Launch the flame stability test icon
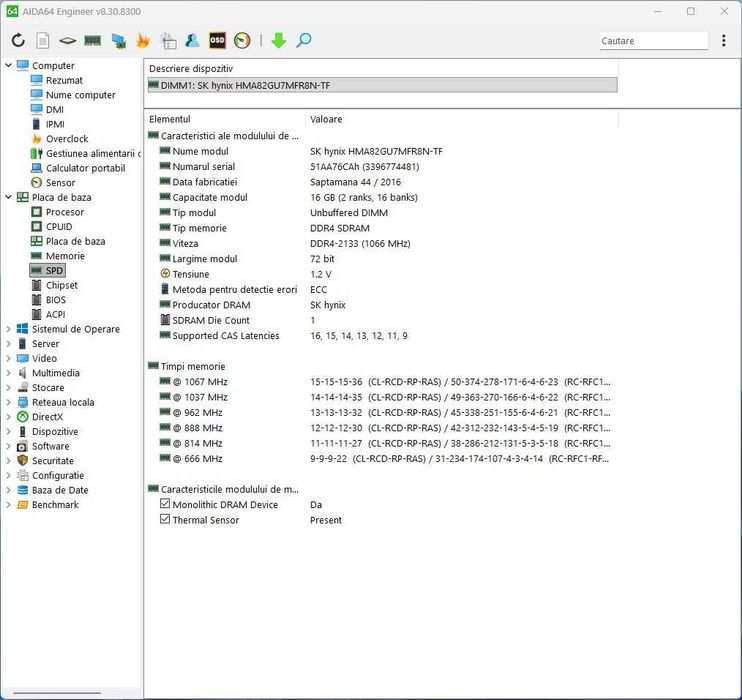 tap(143, 41)
